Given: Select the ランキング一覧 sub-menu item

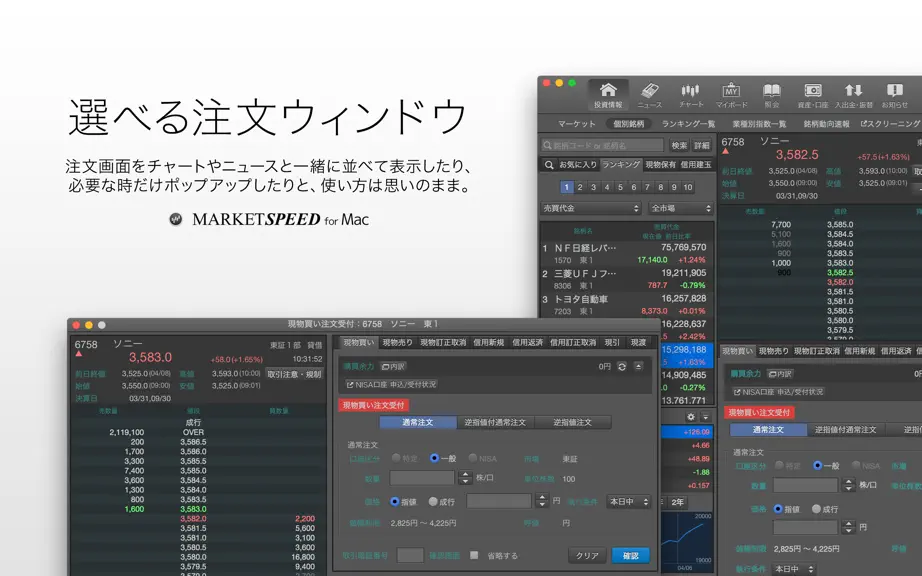Looking at the screenshot, I should pyautogui.click(x=689, y=123).
